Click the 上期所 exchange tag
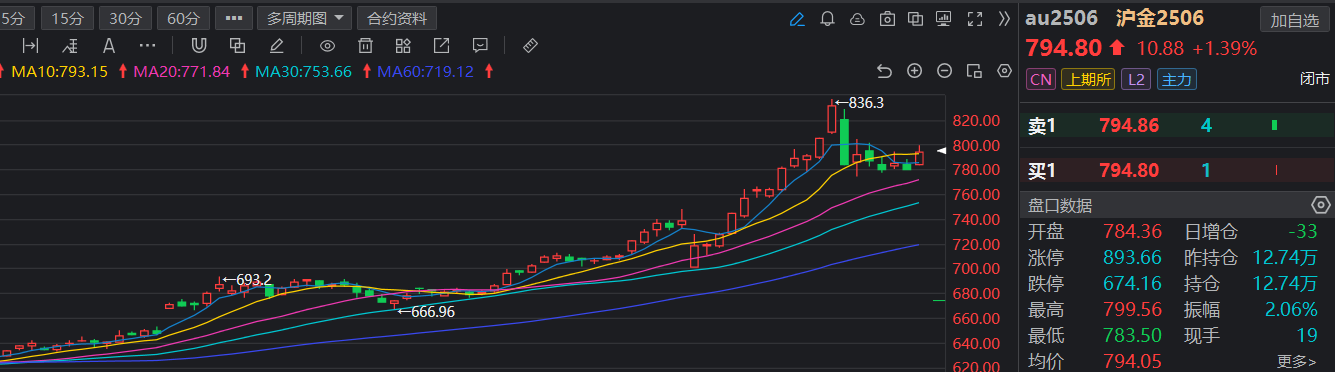Viewport: 1335px width, 372px height. click(x=1088, y=80)
